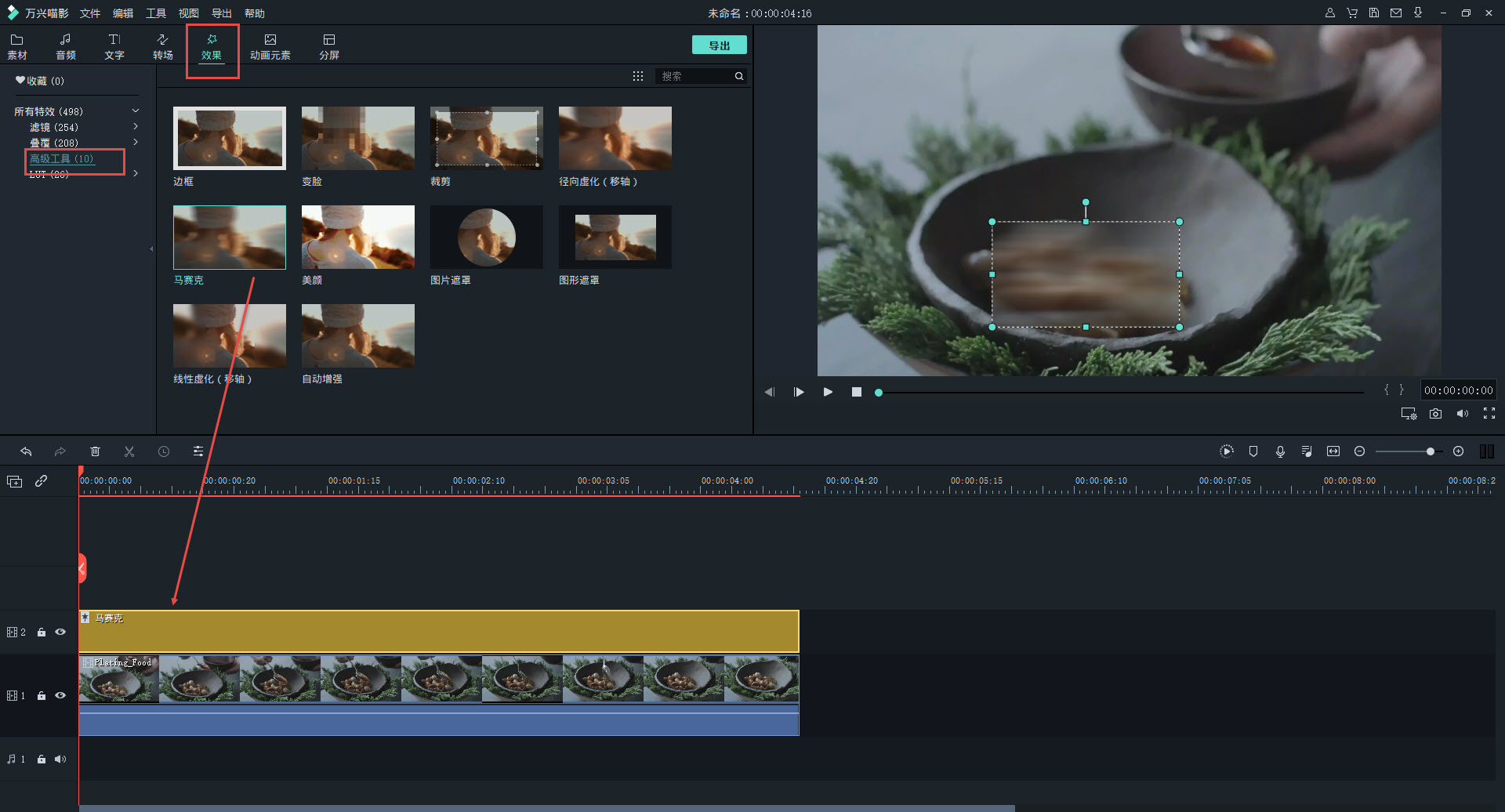Screen dimensions: 1505x812
Task: Play the preview video
Action: [828, 392]
